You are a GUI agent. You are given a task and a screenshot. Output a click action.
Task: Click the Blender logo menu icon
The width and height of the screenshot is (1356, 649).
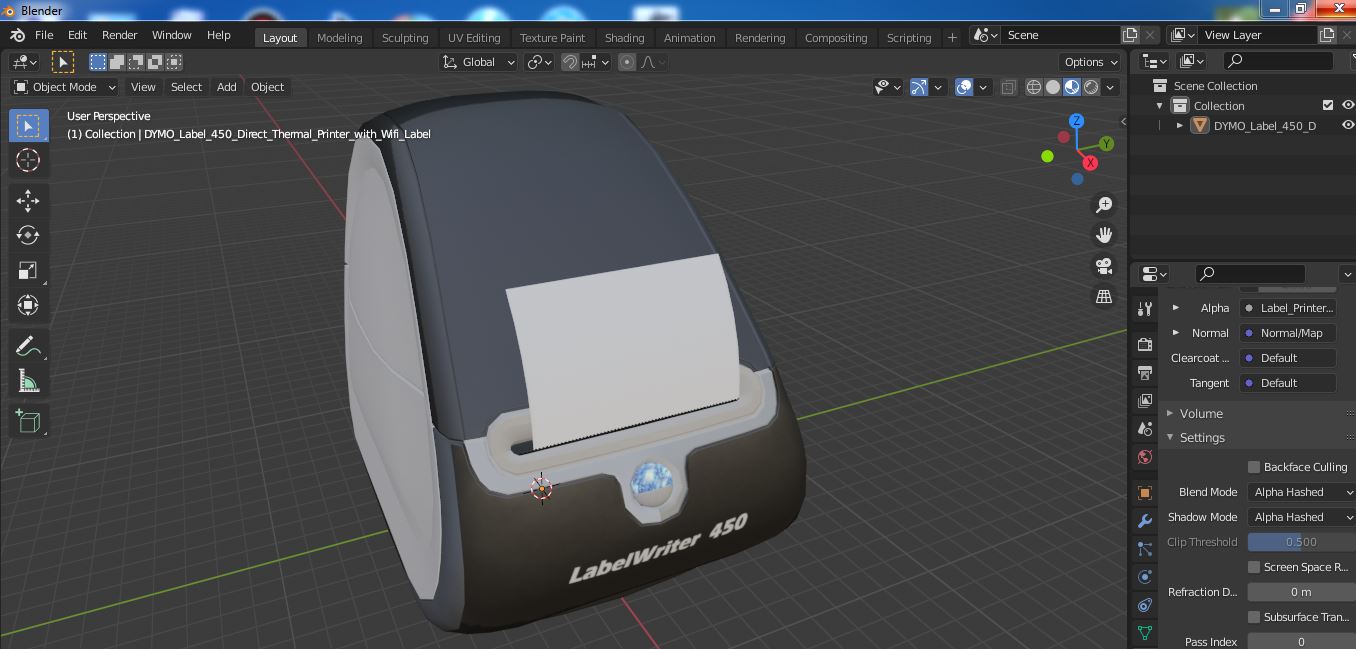pos(18,35)
